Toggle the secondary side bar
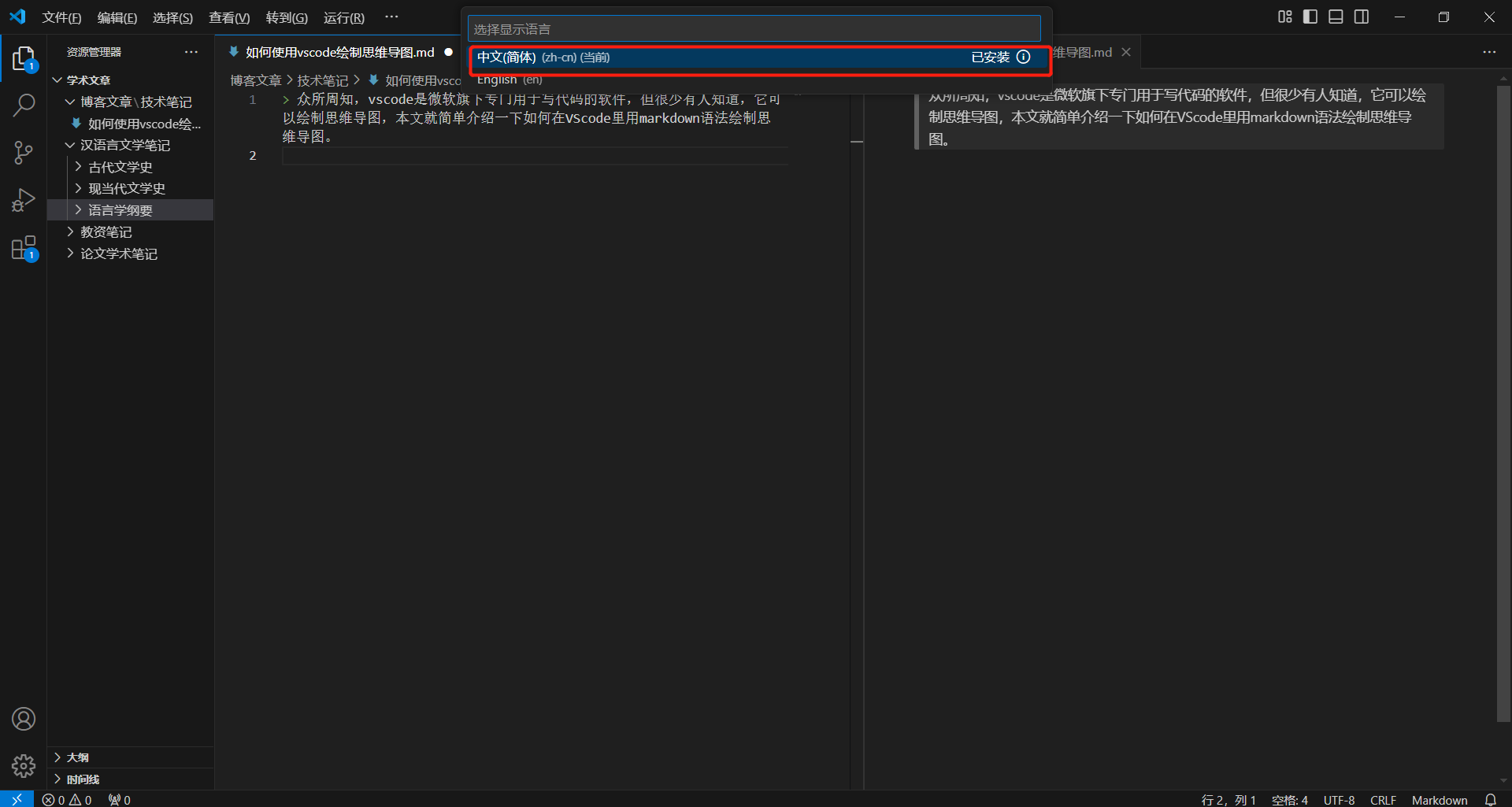The image size is (1512, 807). coord(1362,17)
